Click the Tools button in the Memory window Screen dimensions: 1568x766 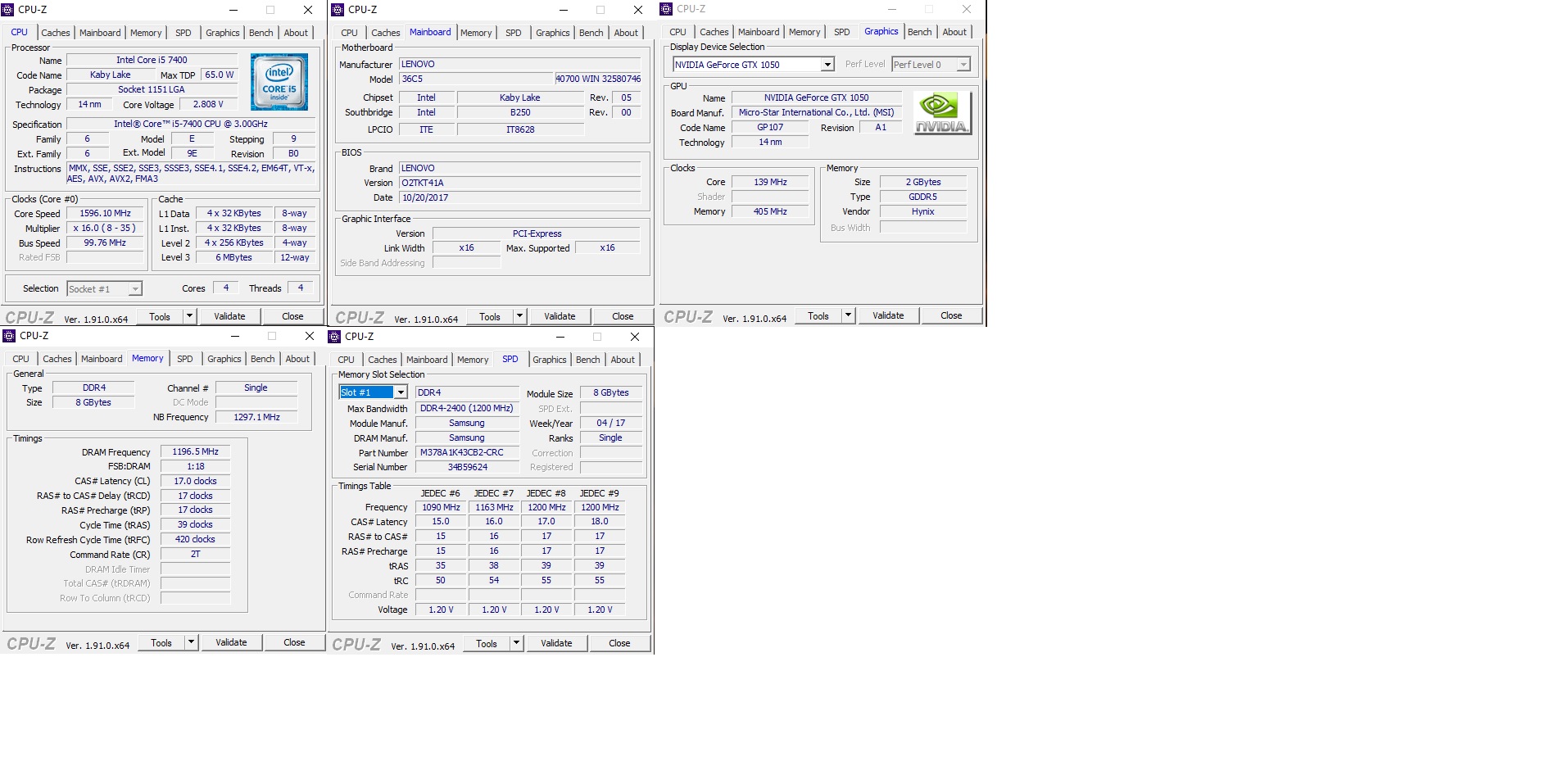161,643
